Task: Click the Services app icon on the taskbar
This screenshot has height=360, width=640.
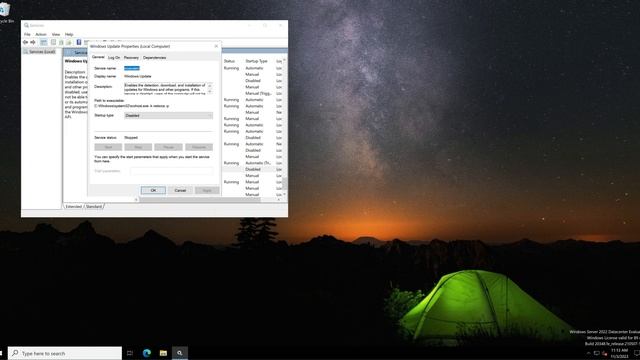Action: 180,353
